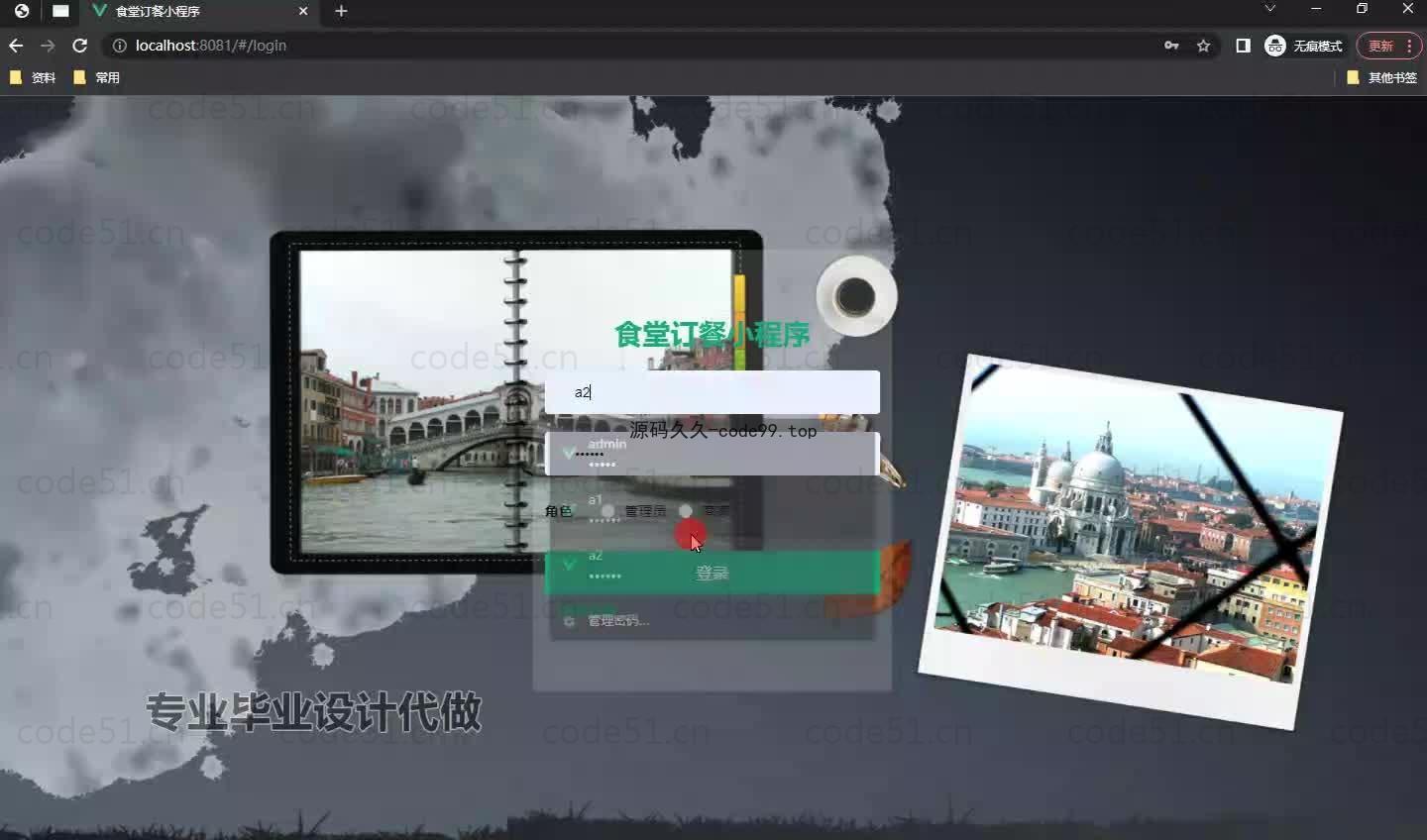Focus the username field containing a2
1427x840 pixels.
[712, 392]
